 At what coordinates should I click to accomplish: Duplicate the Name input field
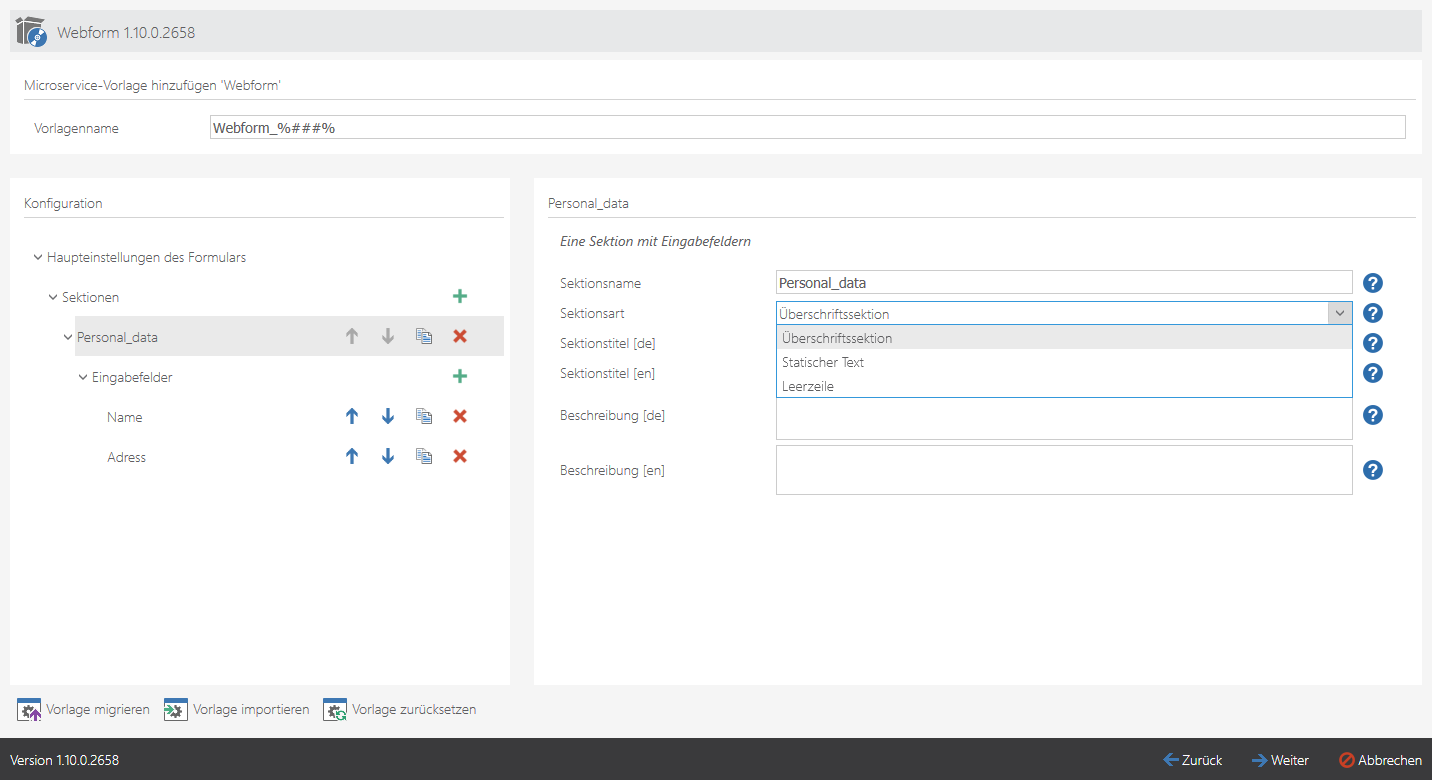pyautogui.click(x=424, y=417)
